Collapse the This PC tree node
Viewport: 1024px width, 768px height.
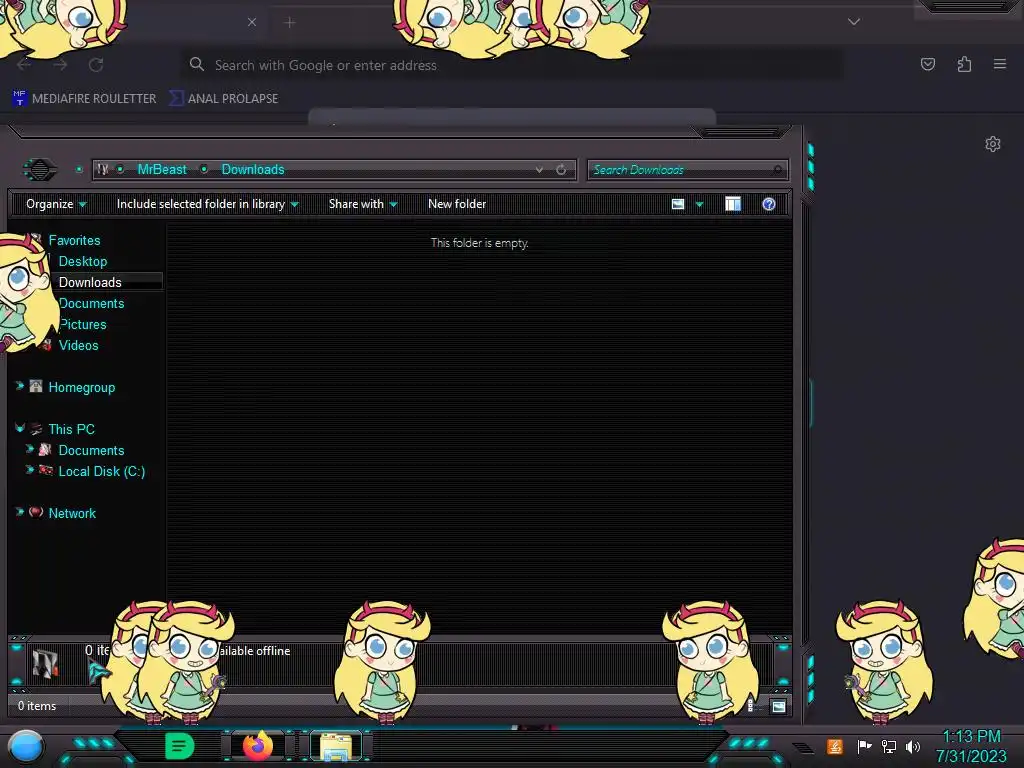[x=20, y=428]
